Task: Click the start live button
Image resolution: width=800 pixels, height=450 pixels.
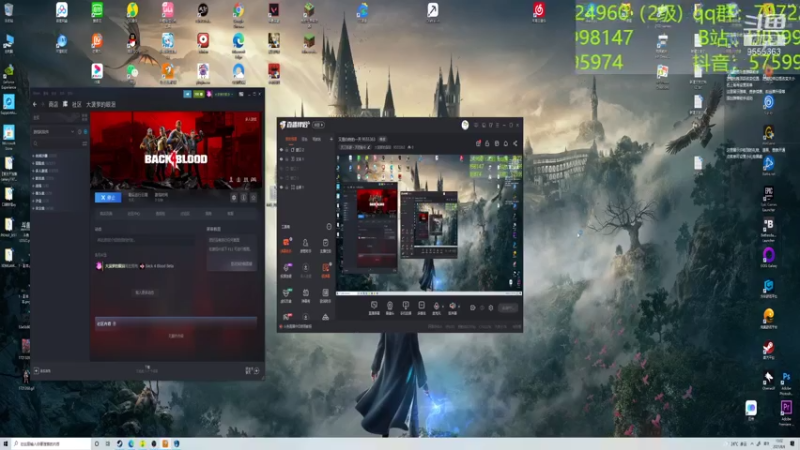Action: pyautogui.click(x=508, y=308)
